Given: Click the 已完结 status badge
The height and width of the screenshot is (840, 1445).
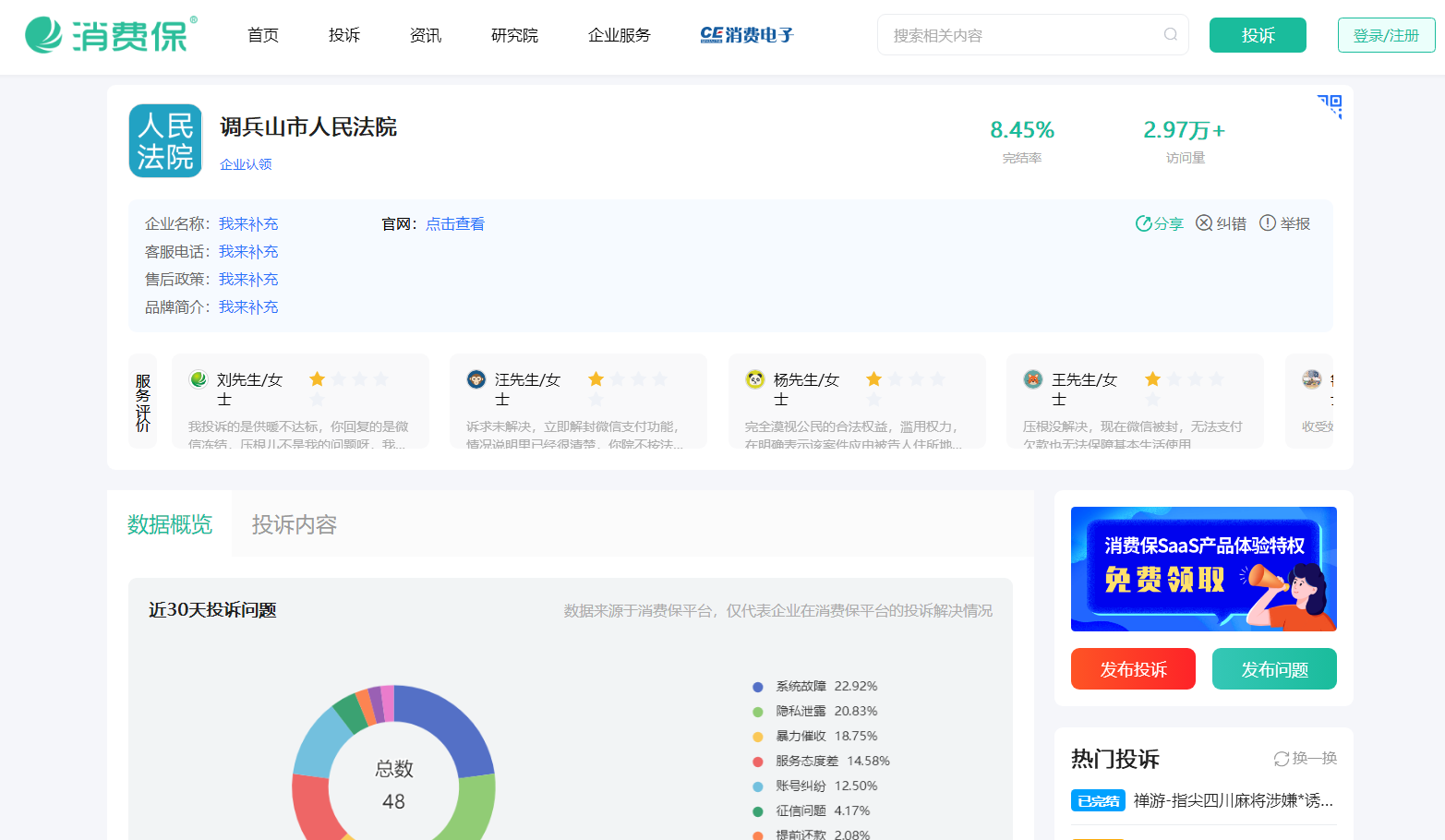Looking at the screenshot, I should (1098, 801).
